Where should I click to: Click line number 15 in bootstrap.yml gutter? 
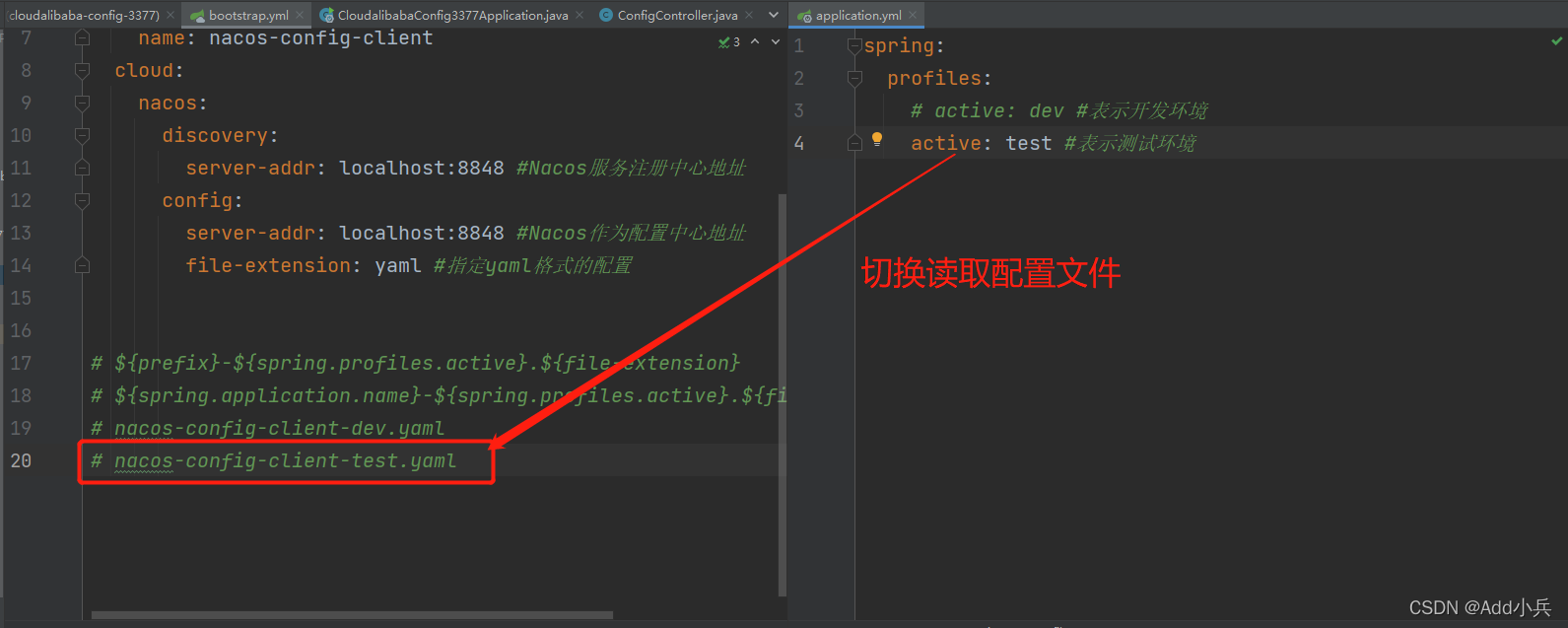pos(21,298)
